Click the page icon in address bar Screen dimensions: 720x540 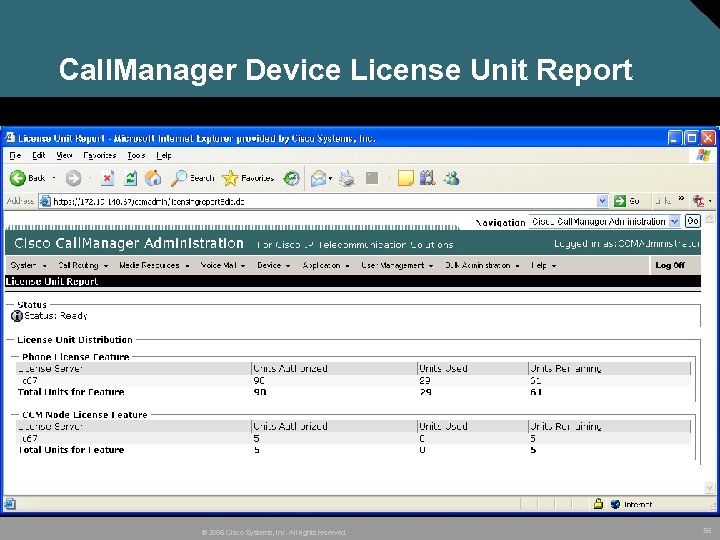click(45, 201)
